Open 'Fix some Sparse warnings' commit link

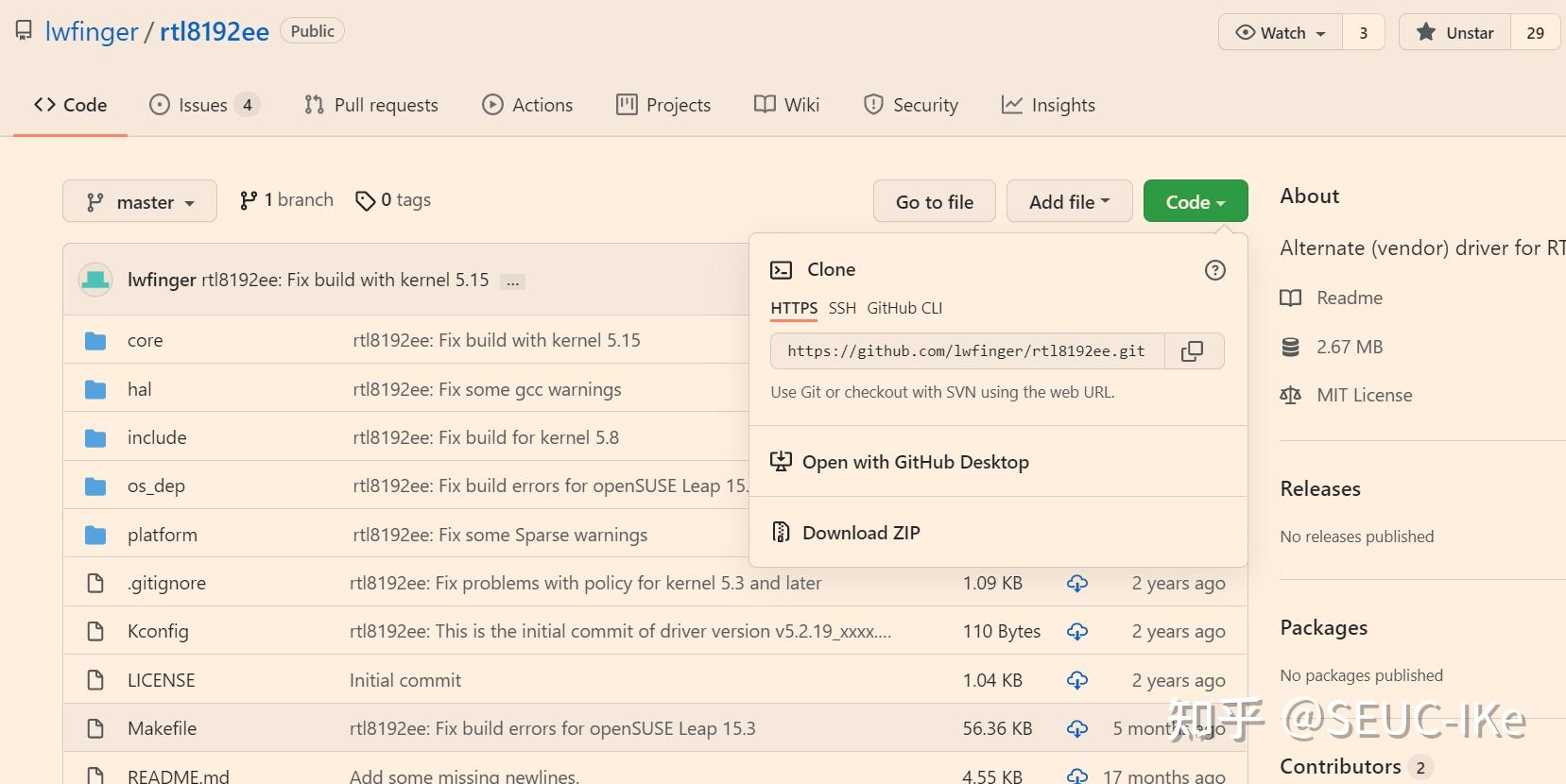tap(500, 535)
